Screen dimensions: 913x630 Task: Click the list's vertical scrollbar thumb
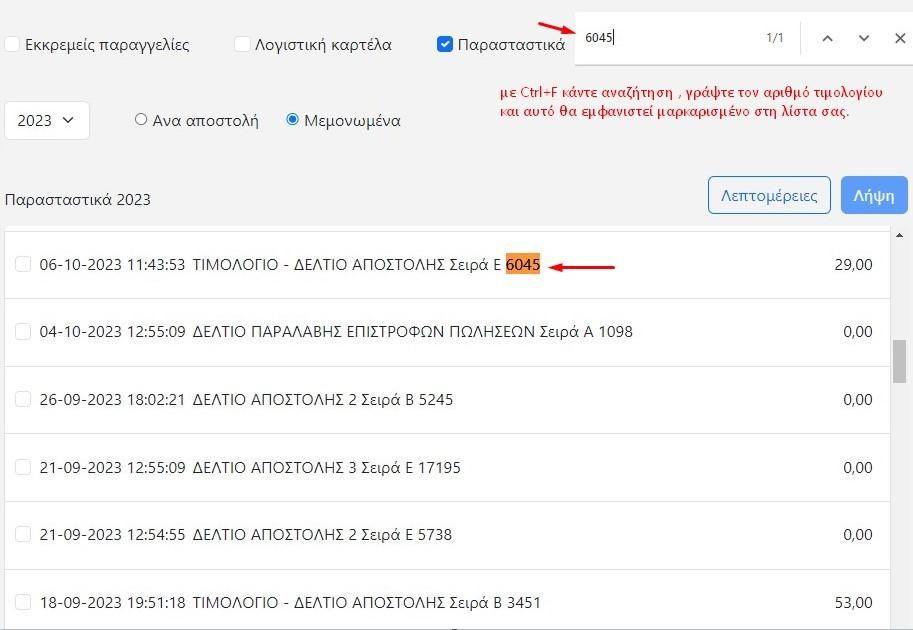[x=899, y=361]
